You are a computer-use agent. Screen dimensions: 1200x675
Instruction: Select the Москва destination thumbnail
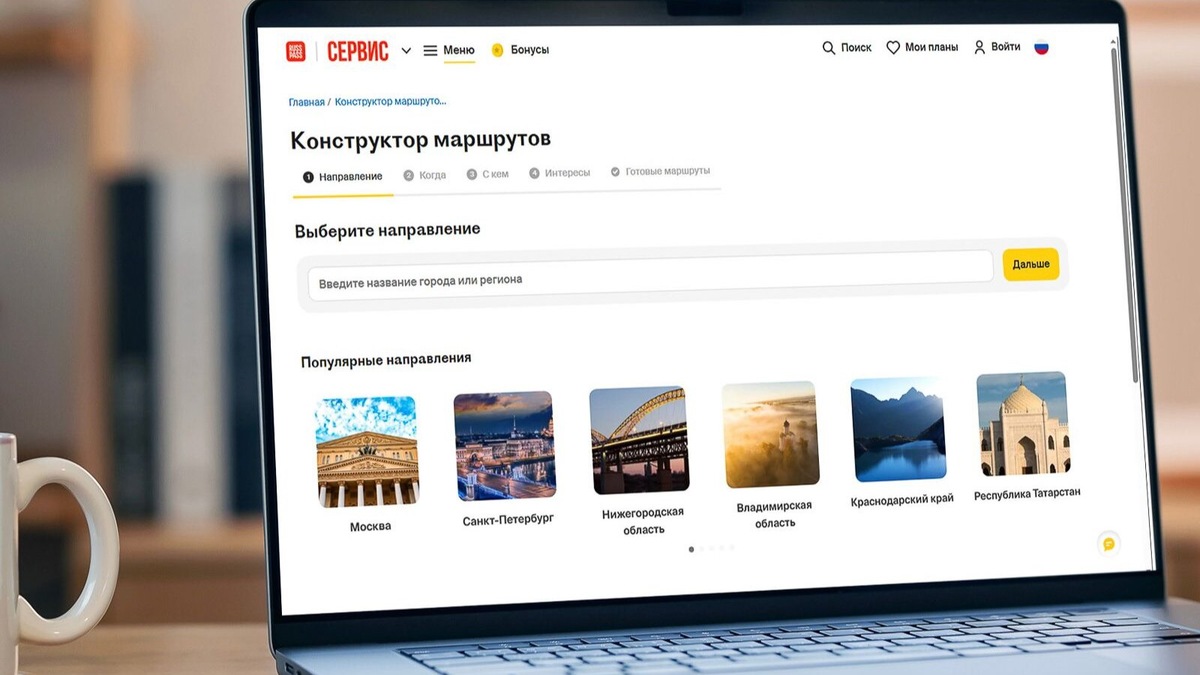(368, 450)
